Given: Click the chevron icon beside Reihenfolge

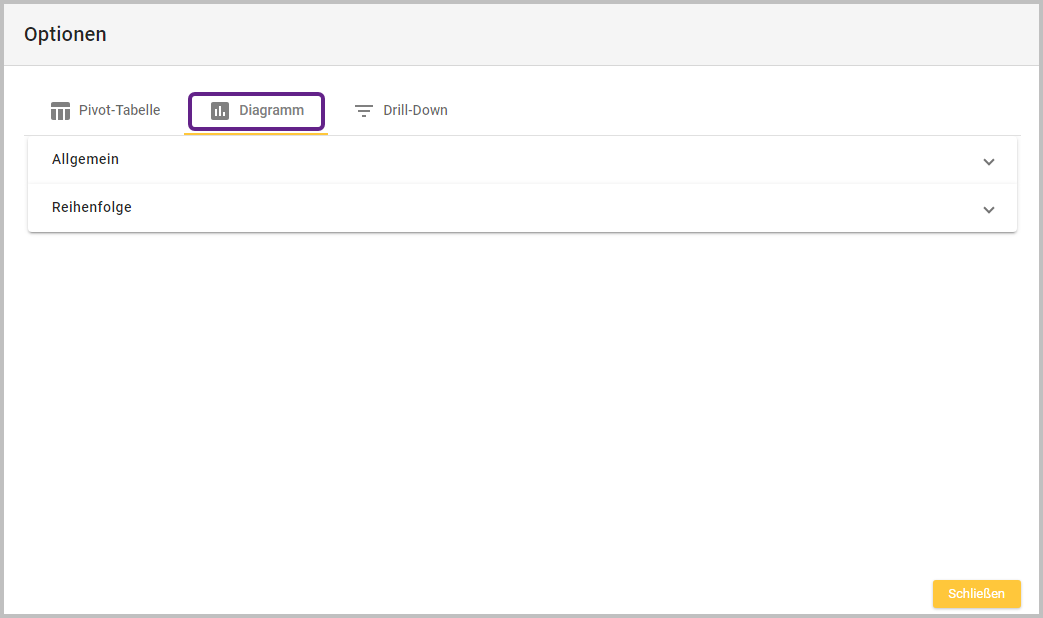Looking at the screenshot, I should tap(988, 209).
